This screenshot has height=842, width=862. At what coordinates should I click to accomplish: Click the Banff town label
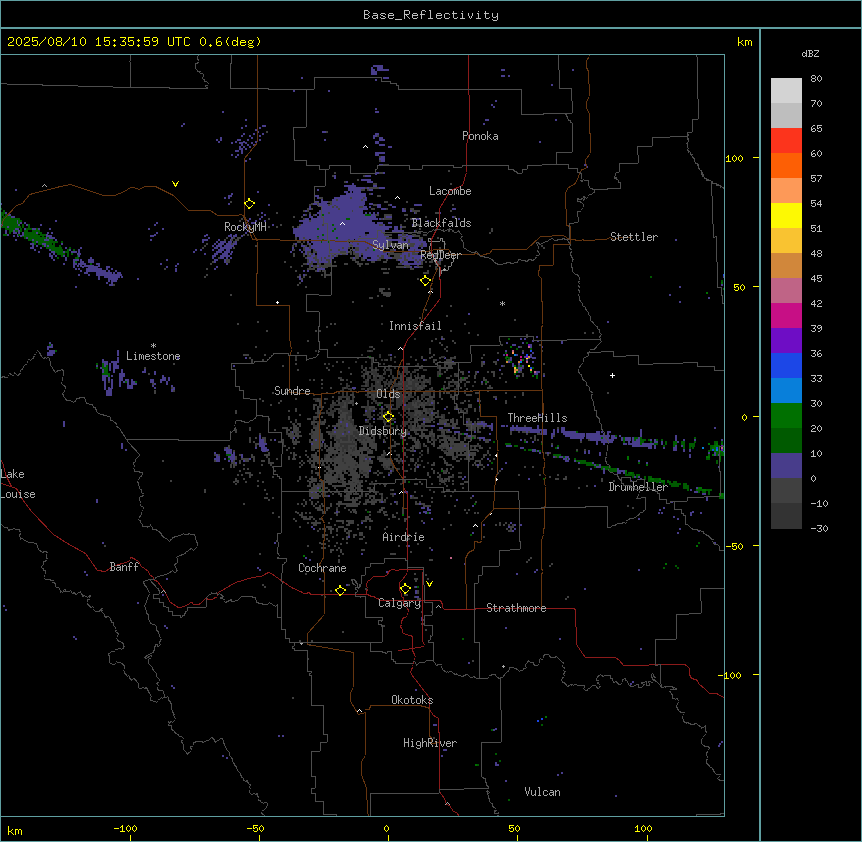[124, 567]
